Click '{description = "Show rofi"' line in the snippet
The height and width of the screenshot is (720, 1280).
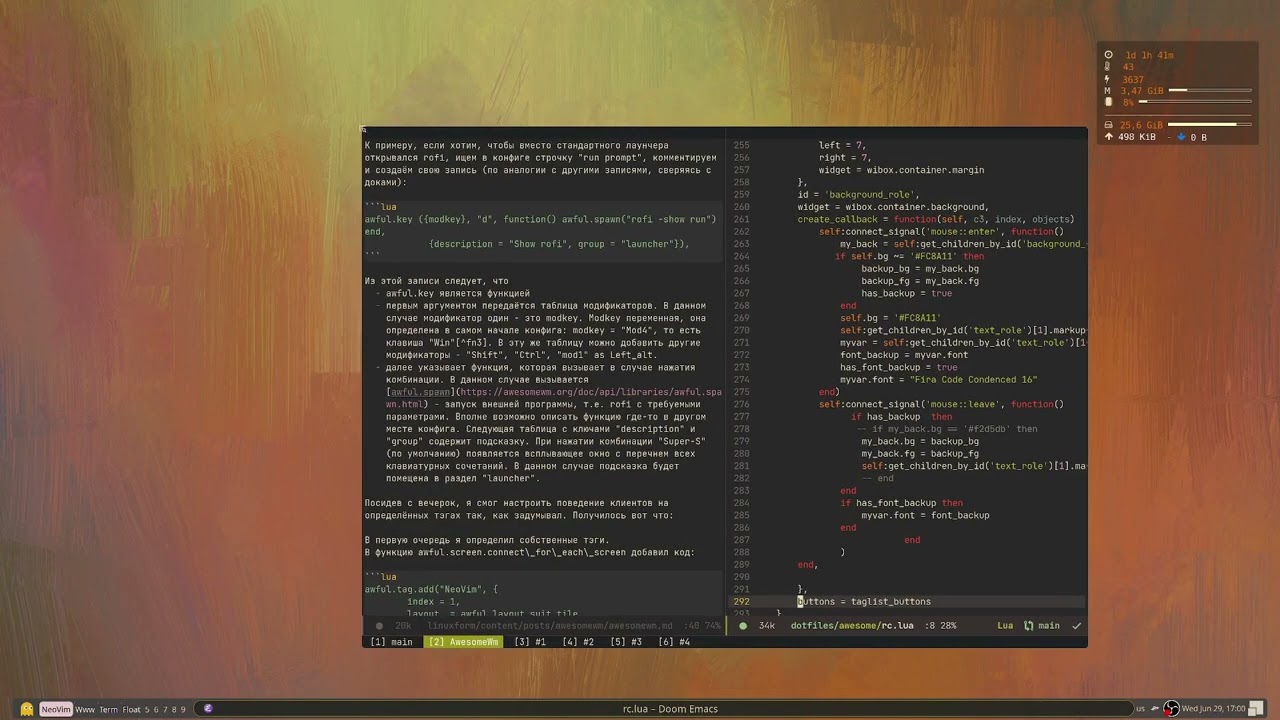coord(559,244)
